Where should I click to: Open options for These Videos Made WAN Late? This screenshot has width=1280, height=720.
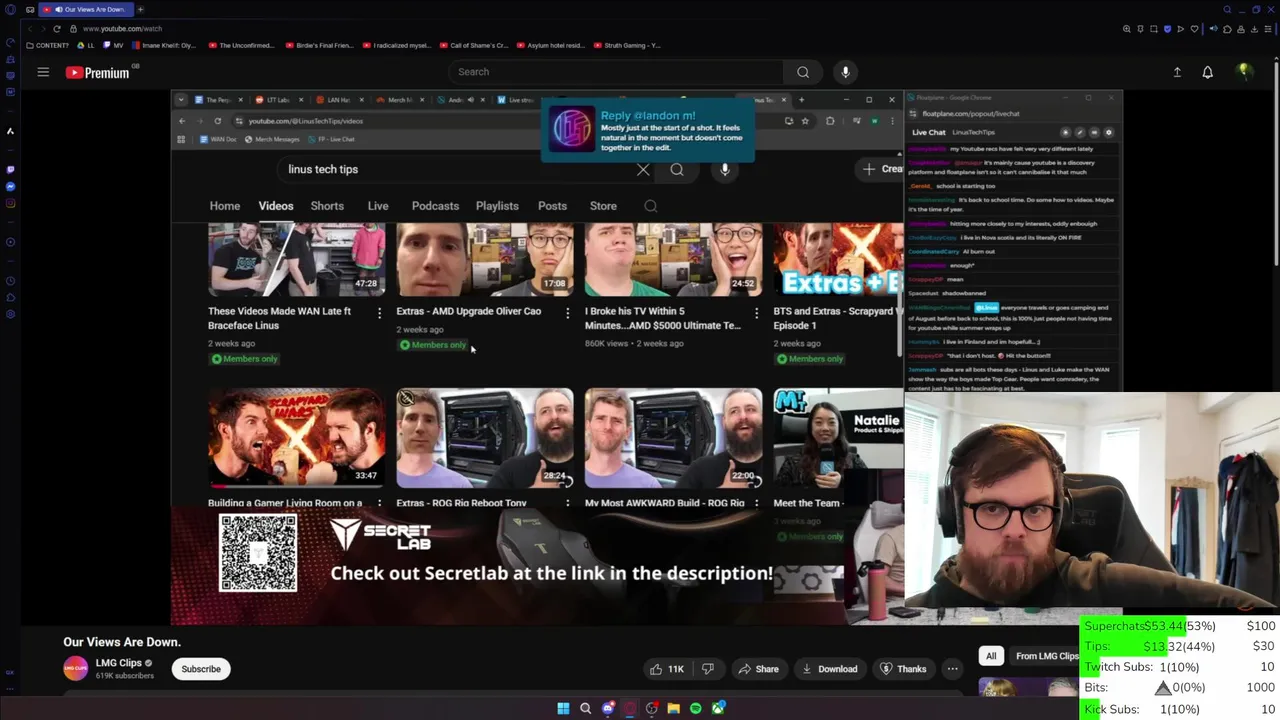pos(379,313)
